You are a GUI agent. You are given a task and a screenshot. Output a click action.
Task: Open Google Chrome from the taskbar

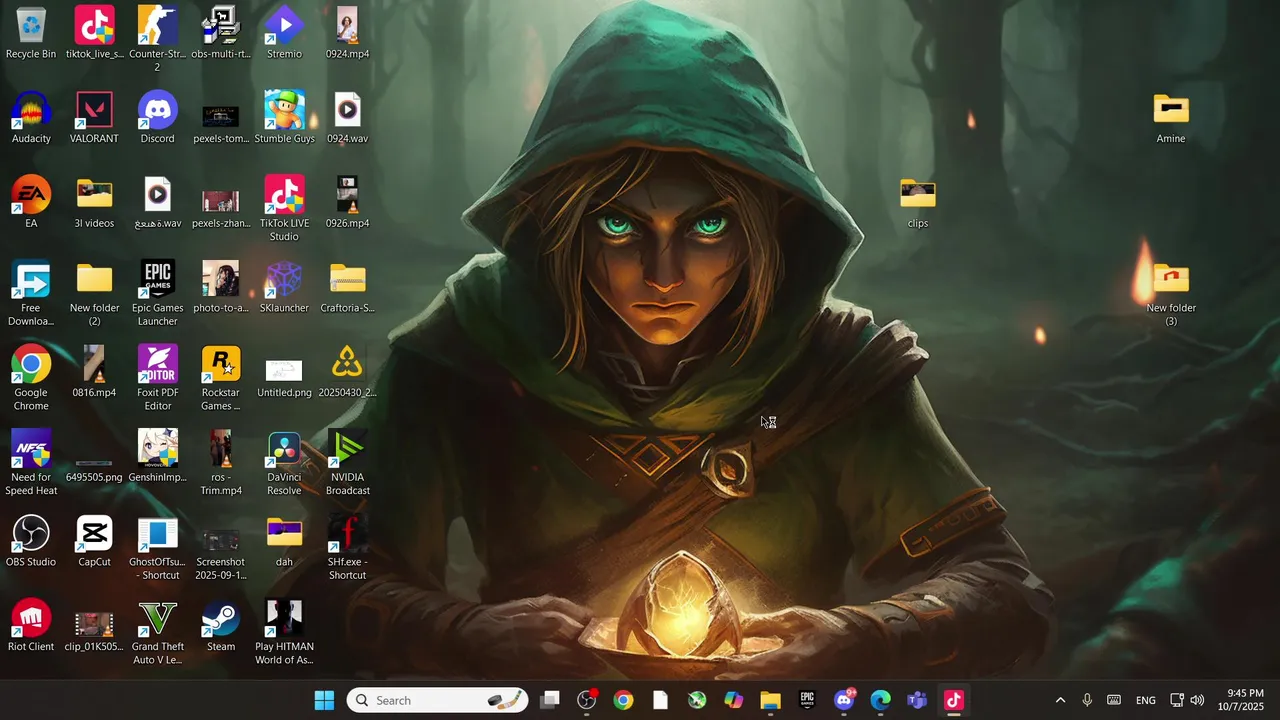(x=623, y=700)
